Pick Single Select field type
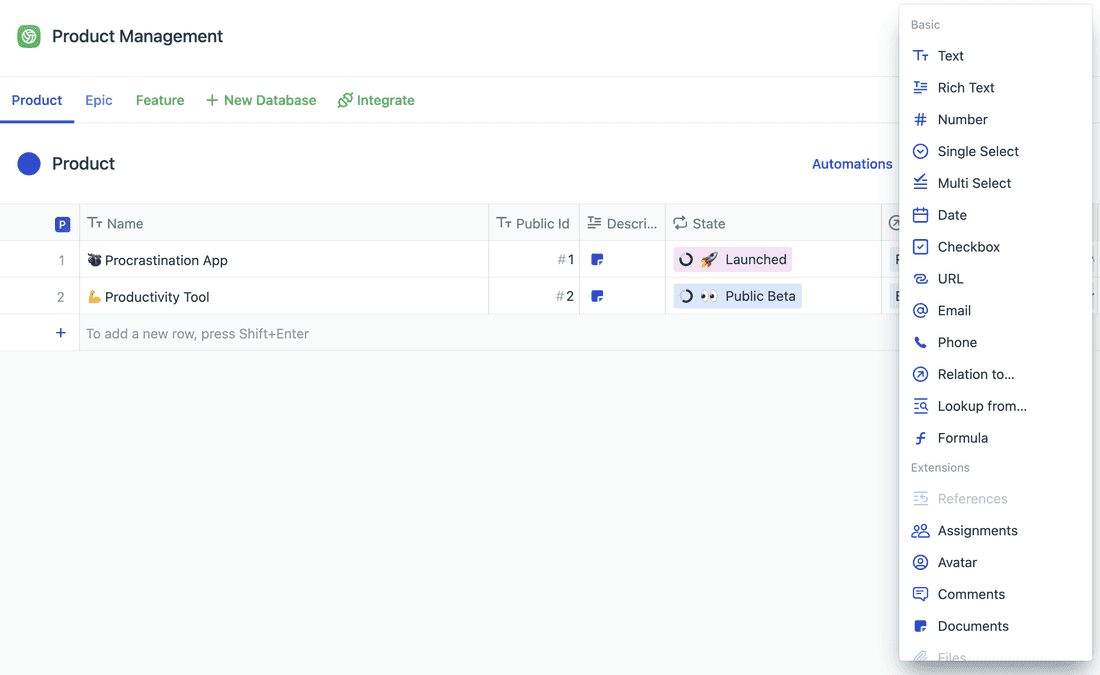This screenshot has width=1100, height=675. [977, 151]
